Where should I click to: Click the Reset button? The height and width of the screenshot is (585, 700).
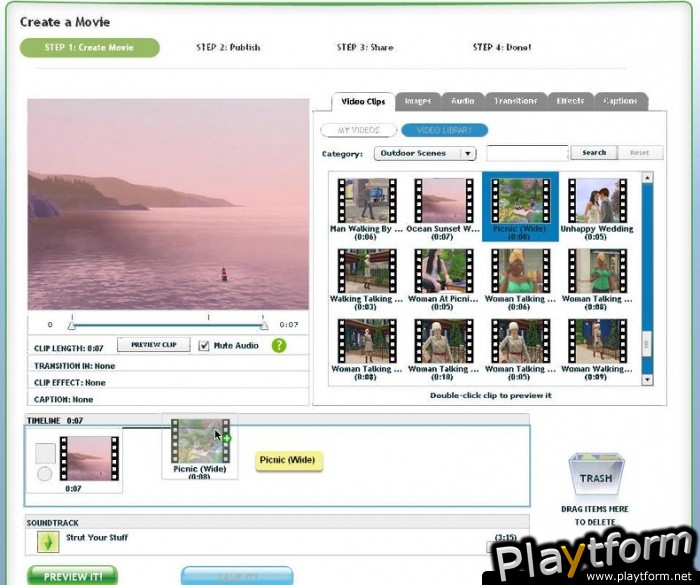(x=640, y=152)
